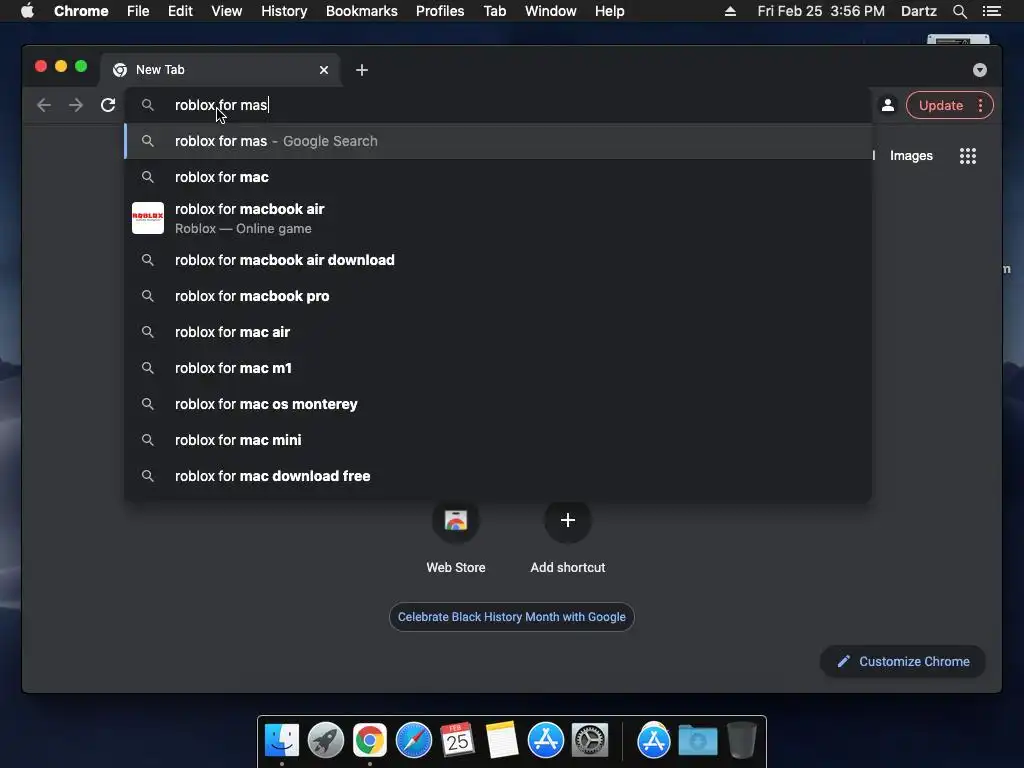The image size is (1024, 768).
Task: Select 'roblox for macbook air' suggestion
Action: tap(498, 218)
